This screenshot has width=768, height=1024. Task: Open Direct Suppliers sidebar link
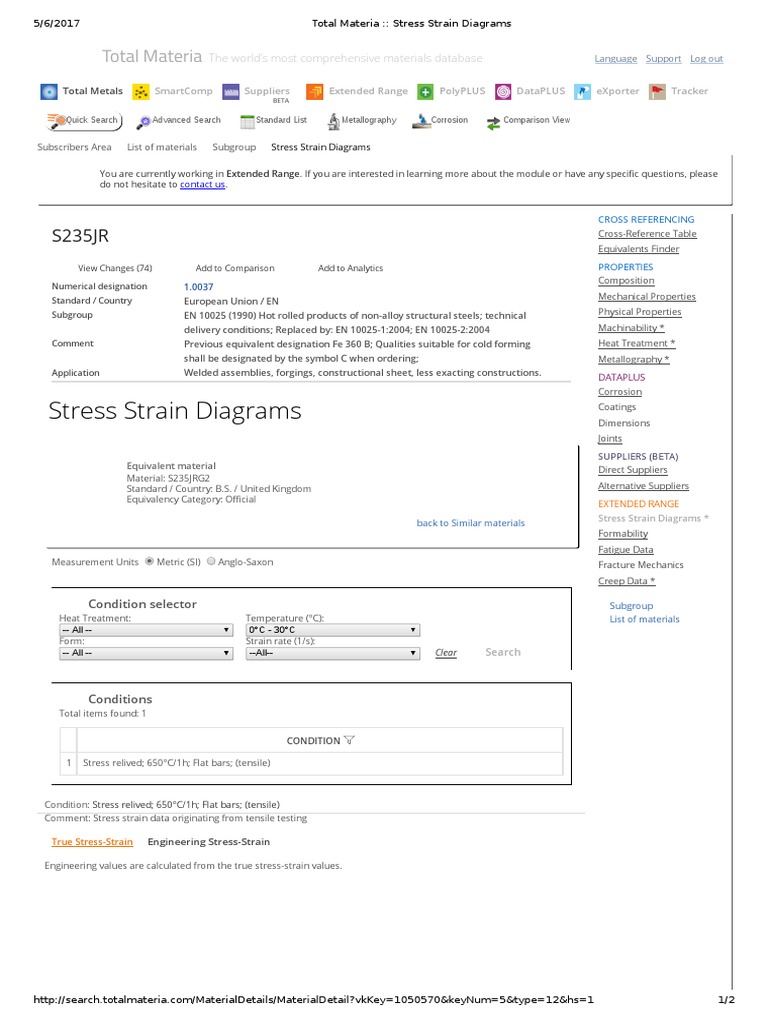click(x=633, y=470)
